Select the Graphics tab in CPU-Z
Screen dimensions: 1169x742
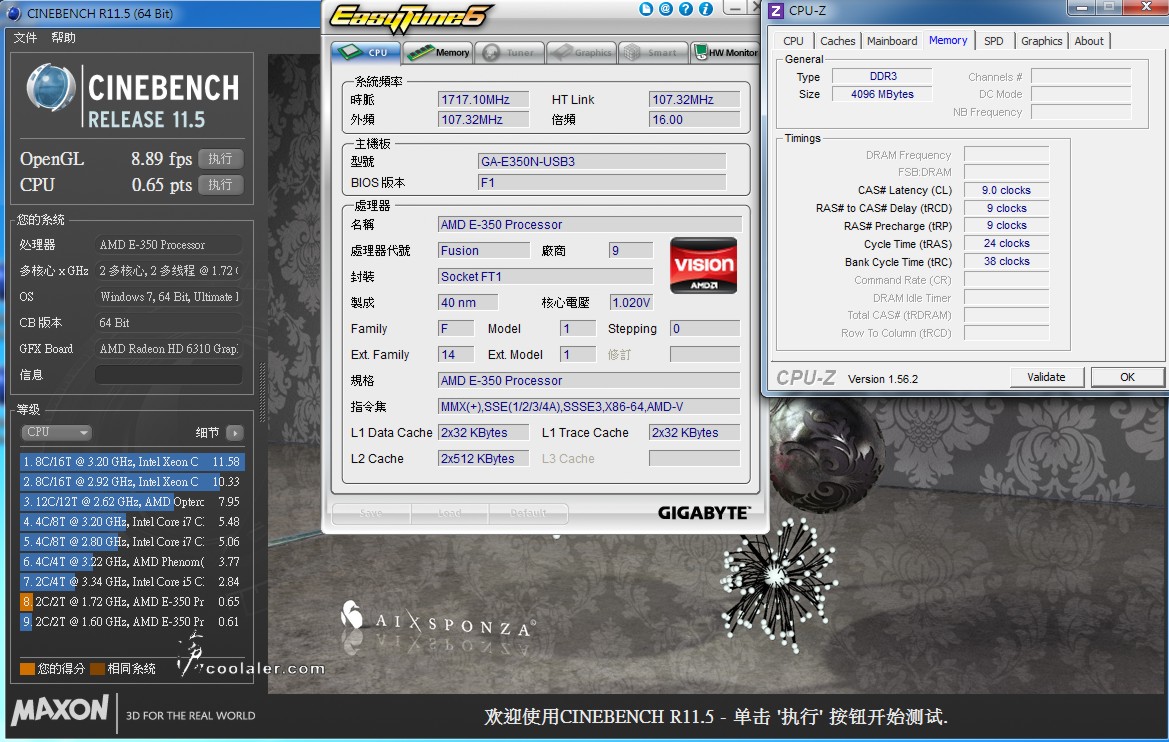point(1042,41)
